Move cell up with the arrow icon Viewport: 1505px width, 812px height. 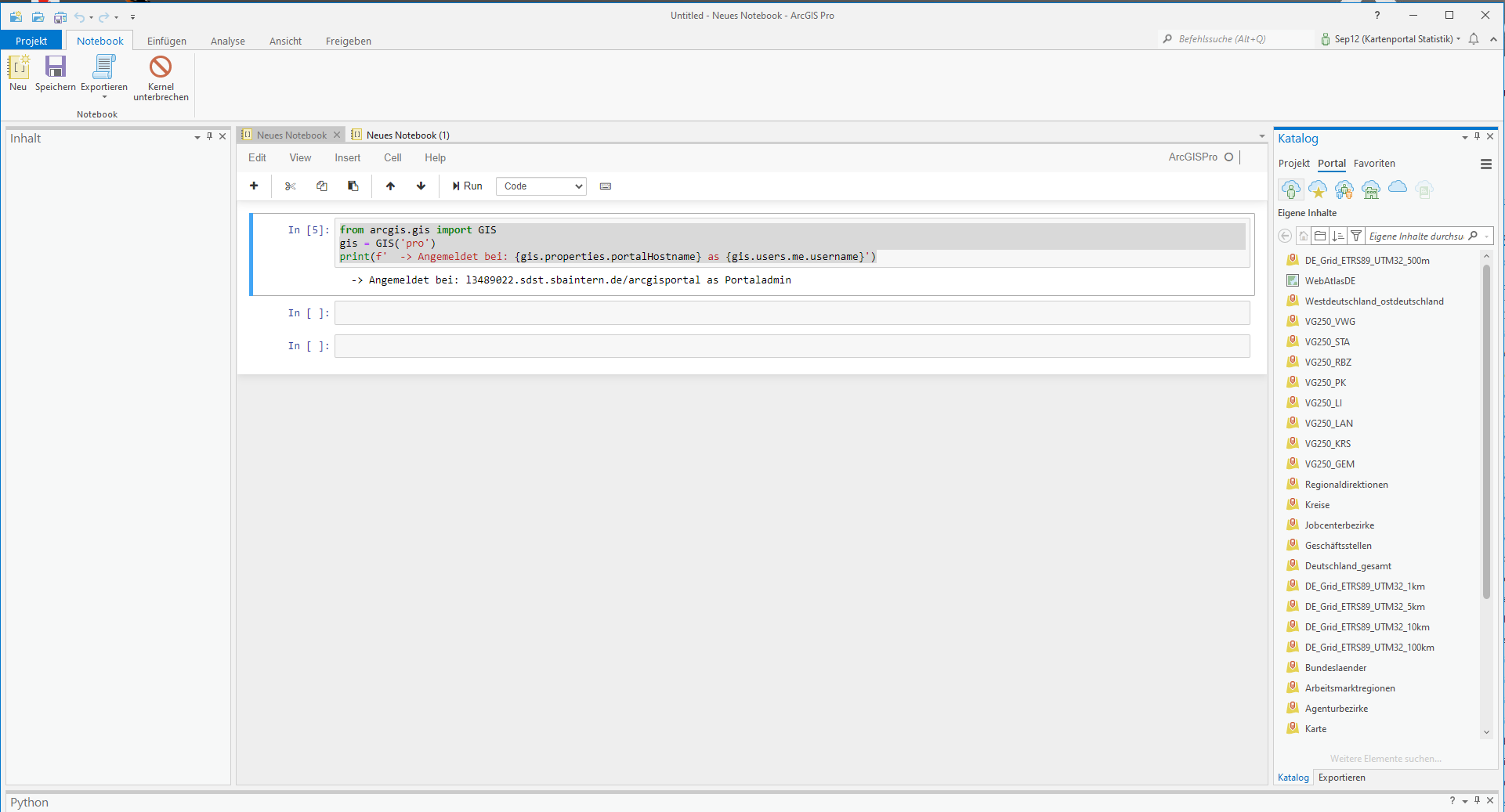point(390,186)
